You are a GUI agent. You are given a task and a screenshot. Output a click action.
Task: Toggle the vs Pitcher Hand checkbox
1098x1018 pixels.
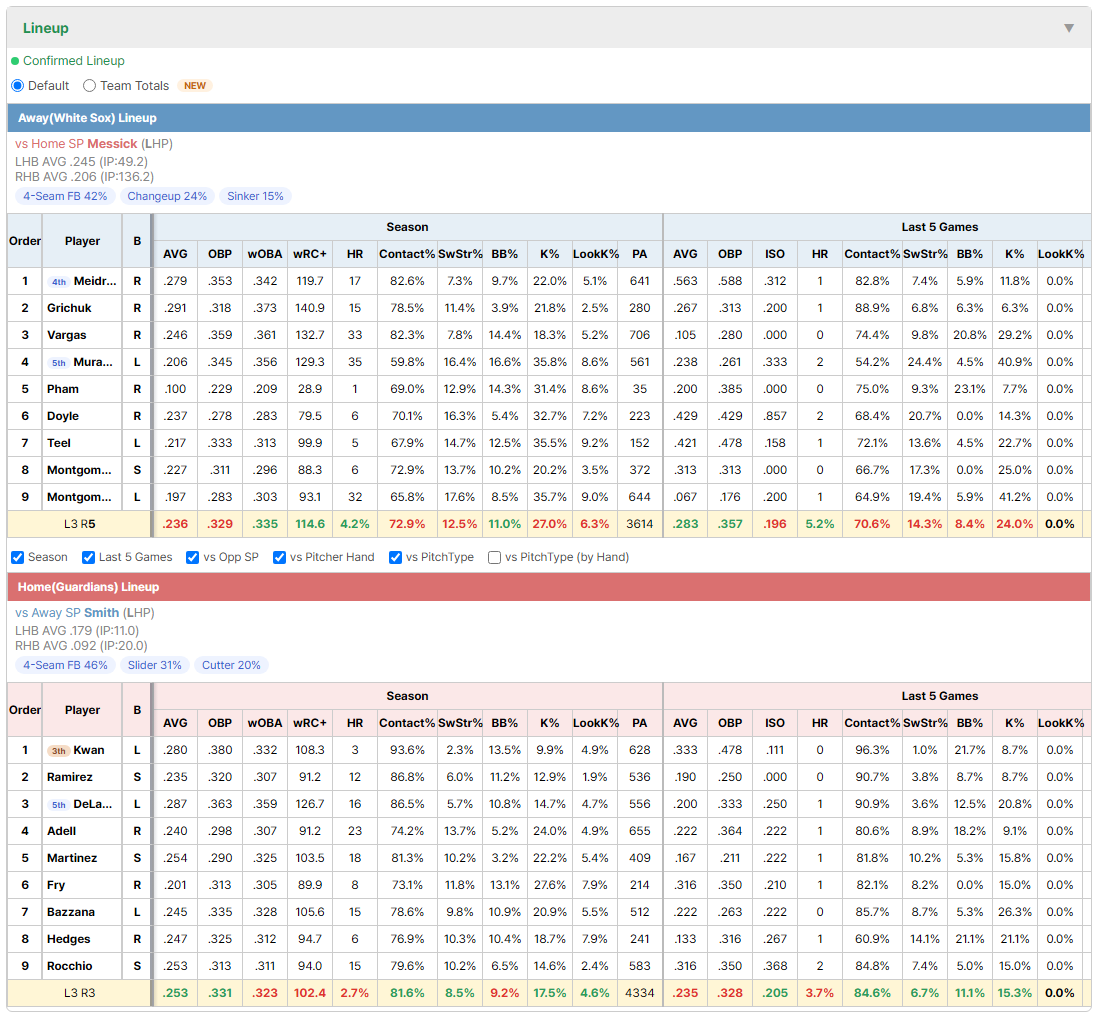[279, 557]
